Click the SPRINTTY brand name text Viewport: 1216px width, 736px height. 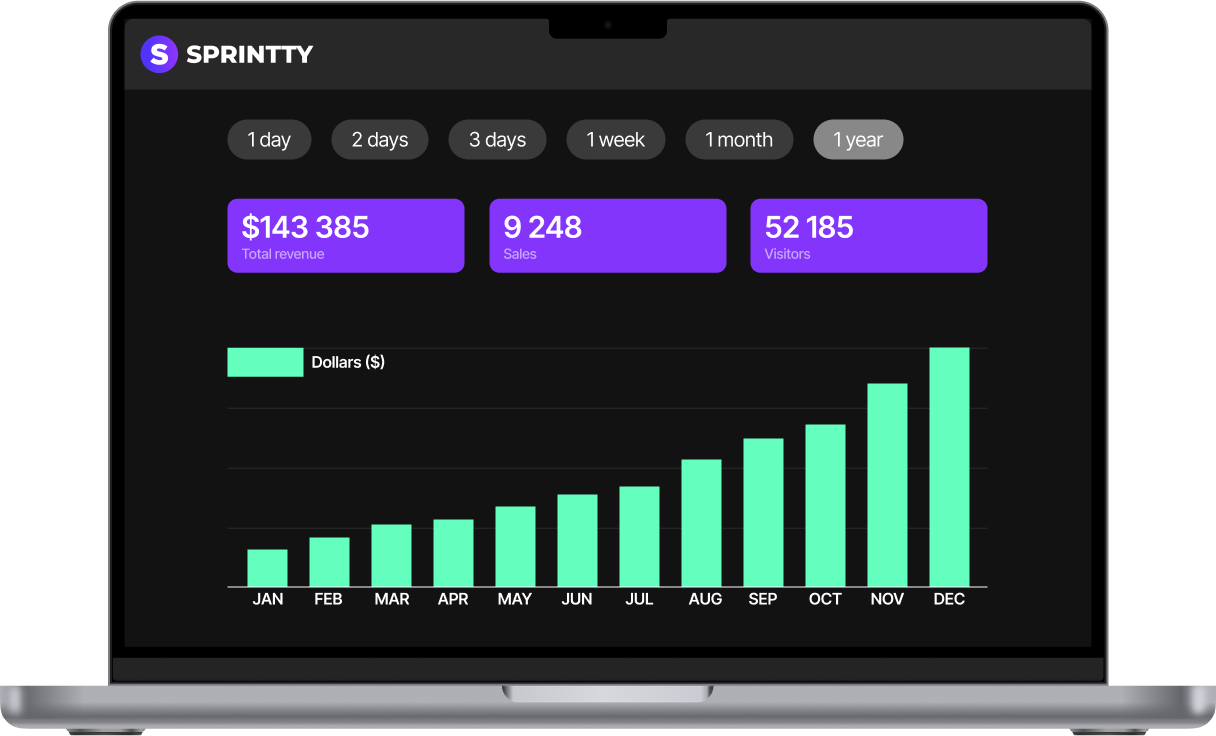click(250, 54)
